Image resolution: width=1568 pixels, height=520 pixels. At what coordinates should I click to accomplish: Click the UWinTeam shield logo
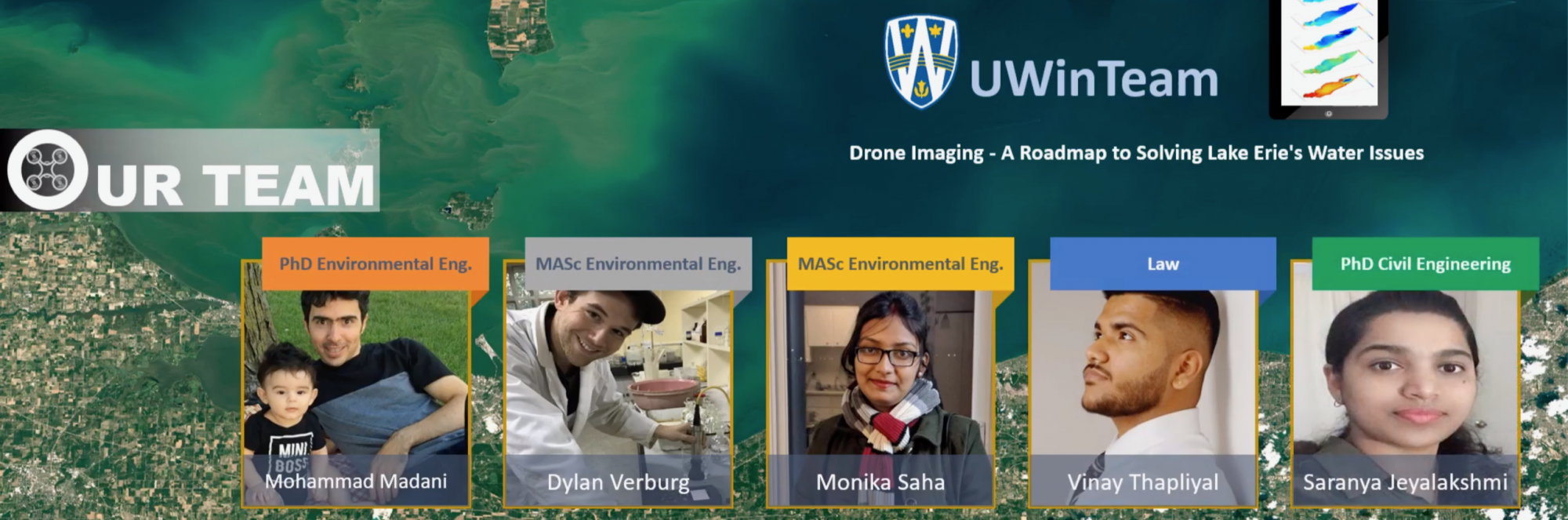click(x=921, y=63)
